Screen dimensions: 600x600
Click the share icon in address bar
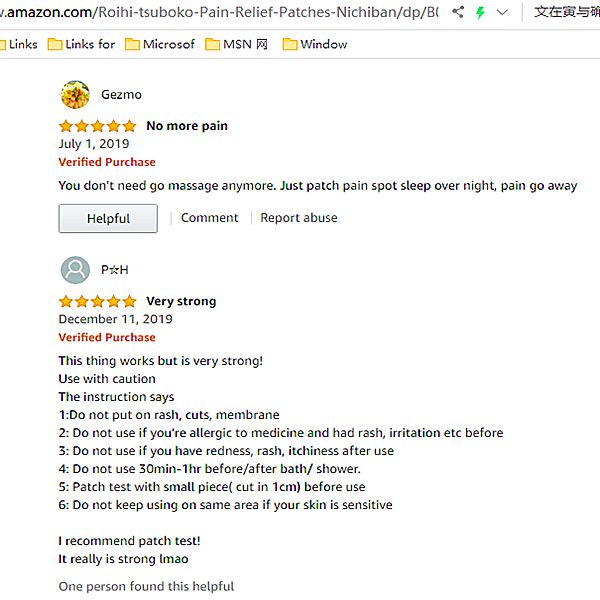(x=458, y=12)
